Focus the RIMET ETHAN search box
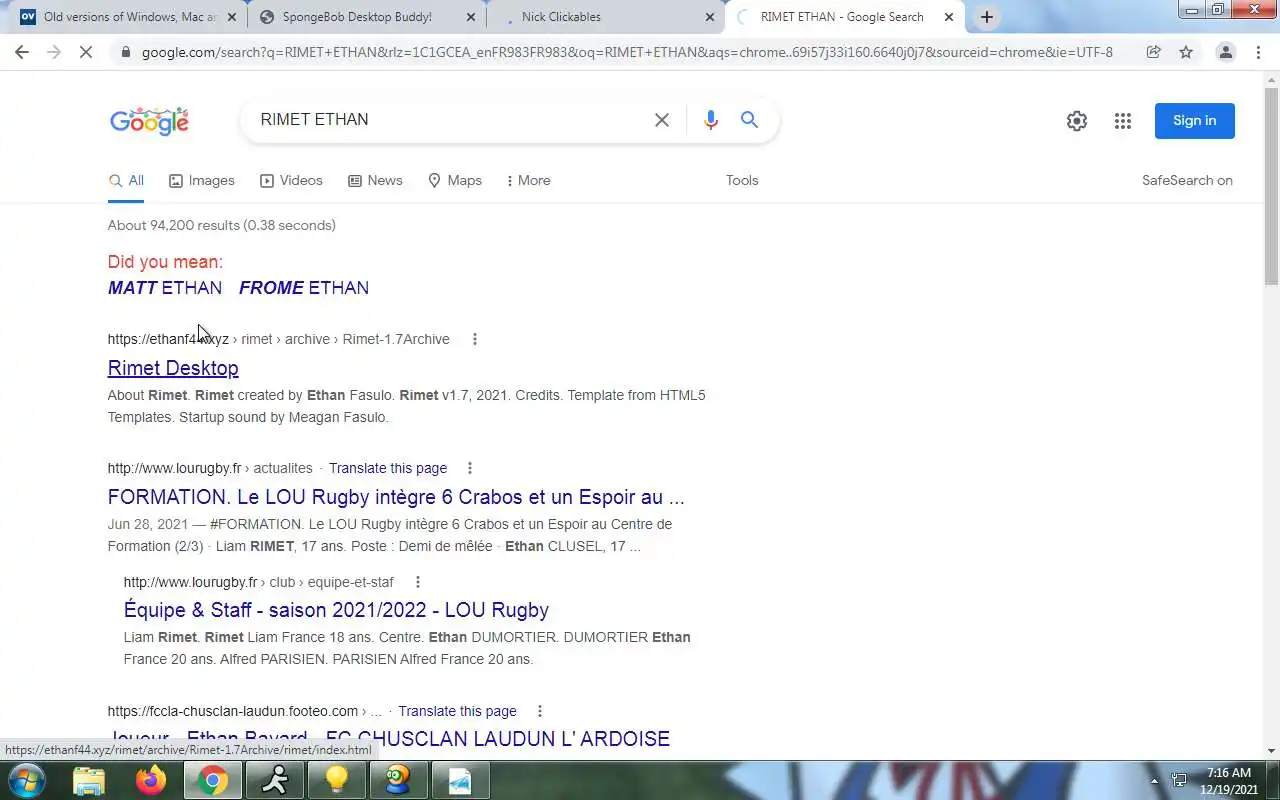The height and width of the screenshot is (800, 1280). [x=450, y=120]
